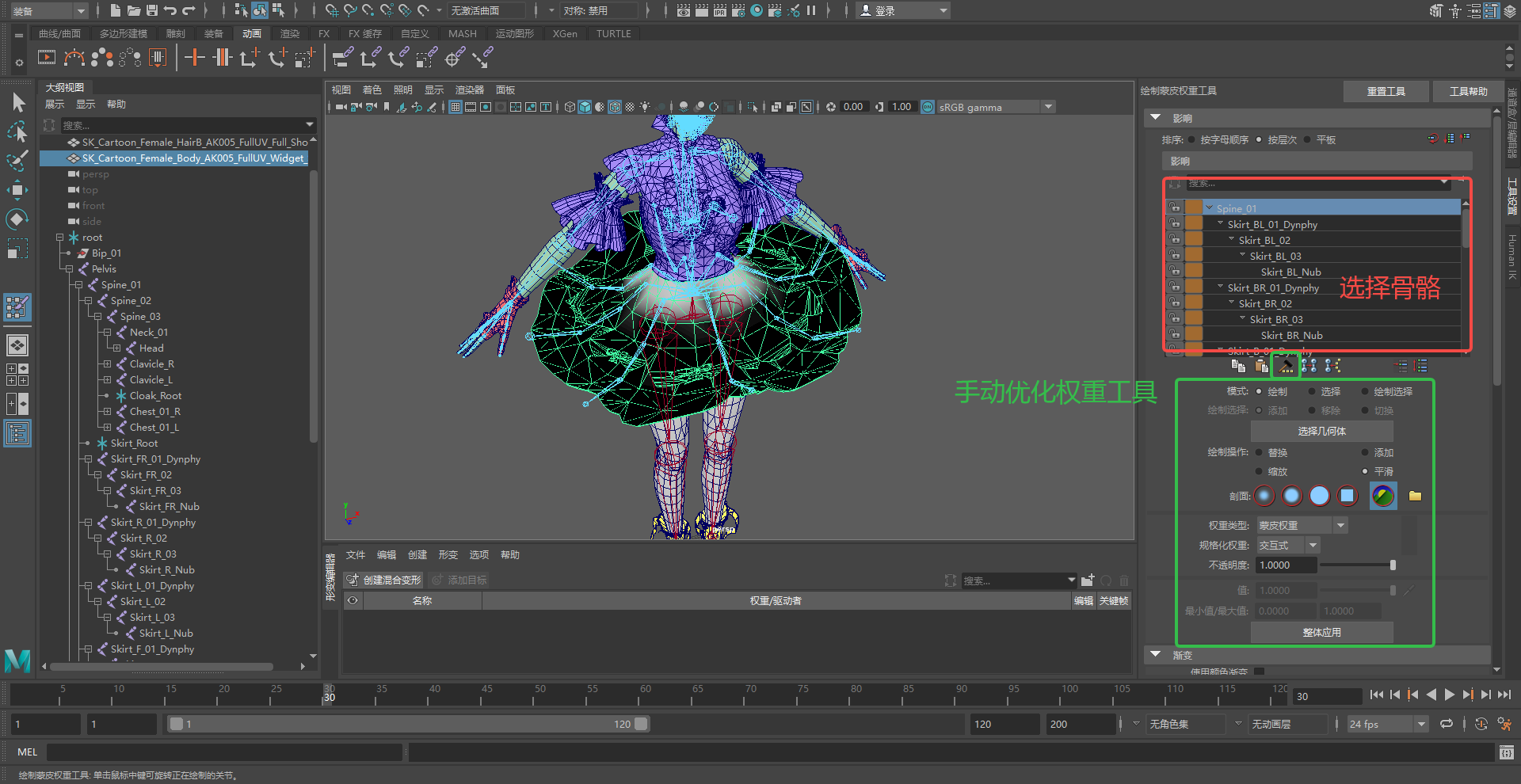Screen dimensions: 1521x784
Task: Click the Set Key orange cross shelf icon
Action: (x=195, y=57)
